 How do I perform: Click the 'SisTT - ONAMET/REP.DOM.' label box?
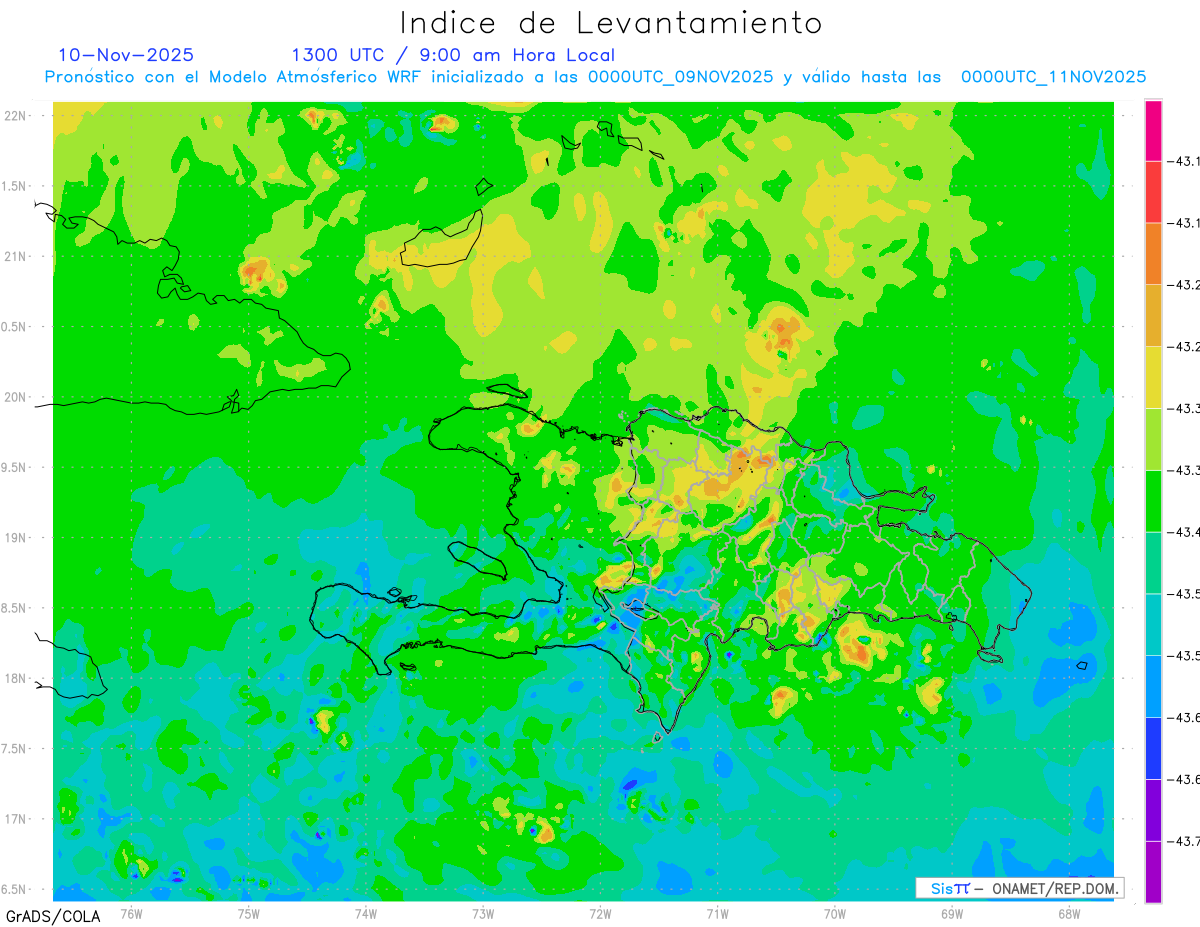pyautogui.click(x=1020, y=888)
